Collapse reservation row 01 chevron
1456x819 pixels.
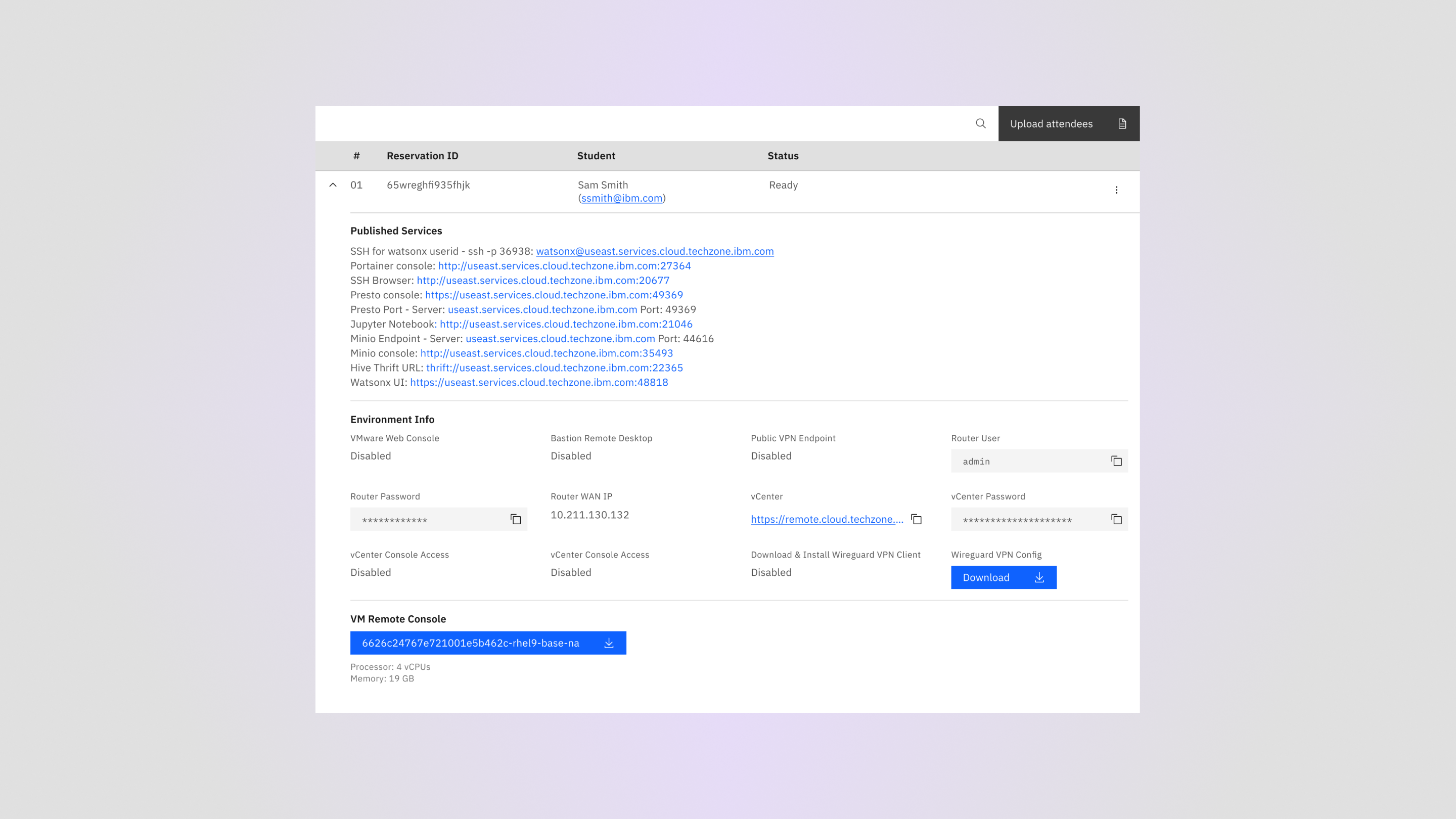333,185
